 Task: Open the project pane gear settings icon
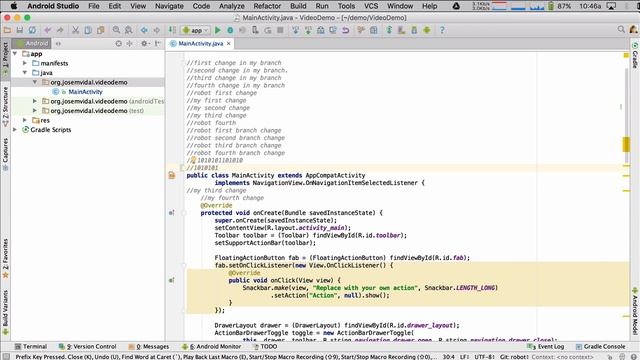tap(144, 43)
